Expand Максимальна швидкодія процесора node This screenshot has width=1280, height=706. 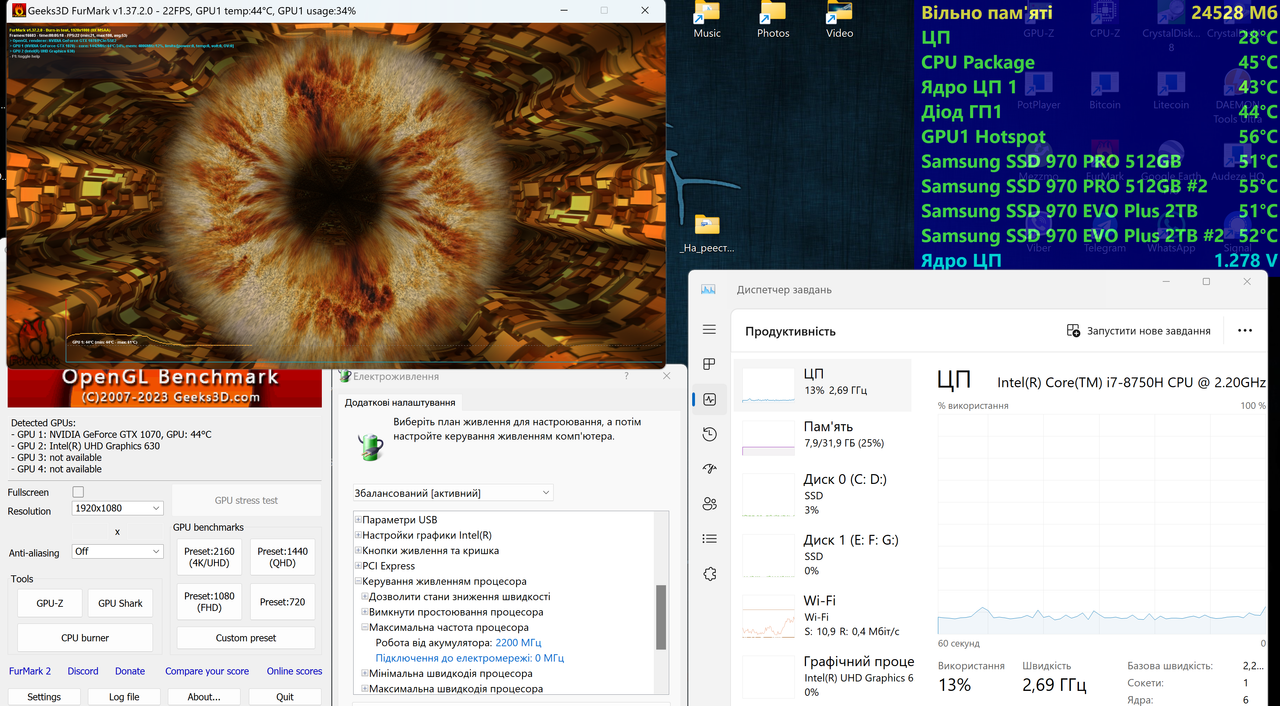tap(364, 688)
